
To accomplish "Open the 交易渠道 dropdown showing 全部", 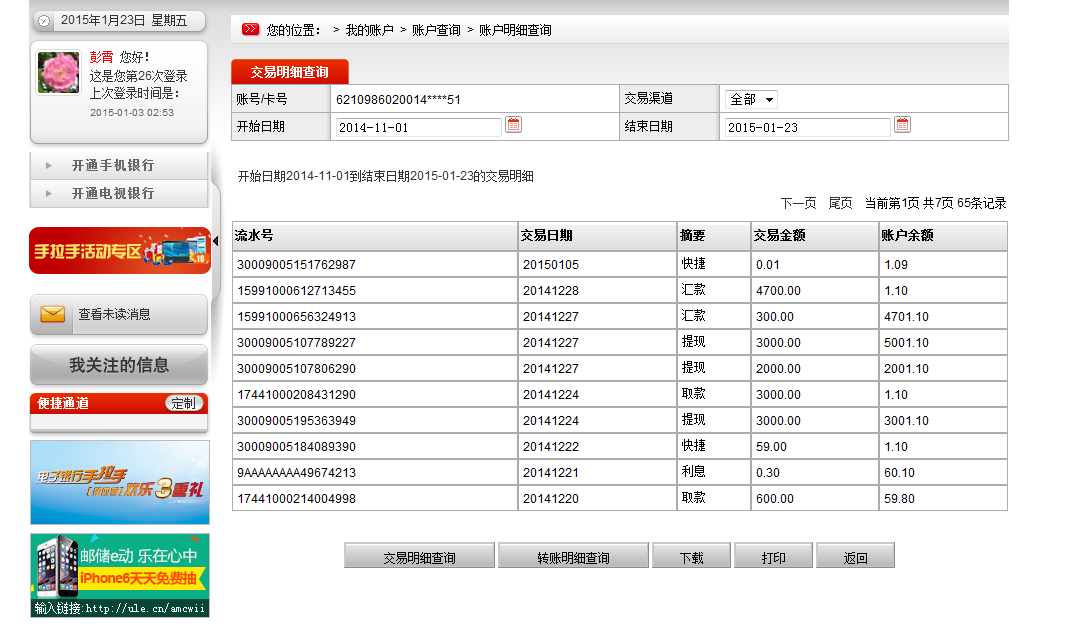I will tap(751, 99).
